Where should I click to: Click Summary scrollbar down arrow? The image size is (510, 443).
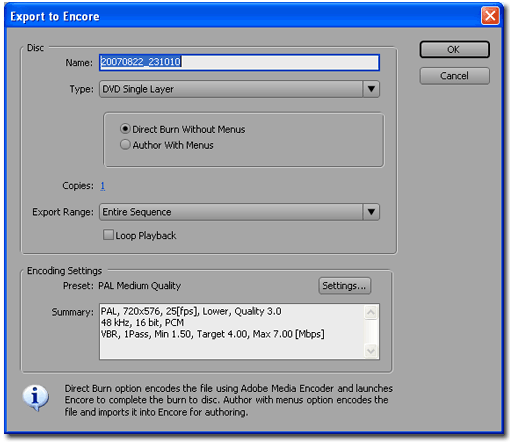click(371, 351)
